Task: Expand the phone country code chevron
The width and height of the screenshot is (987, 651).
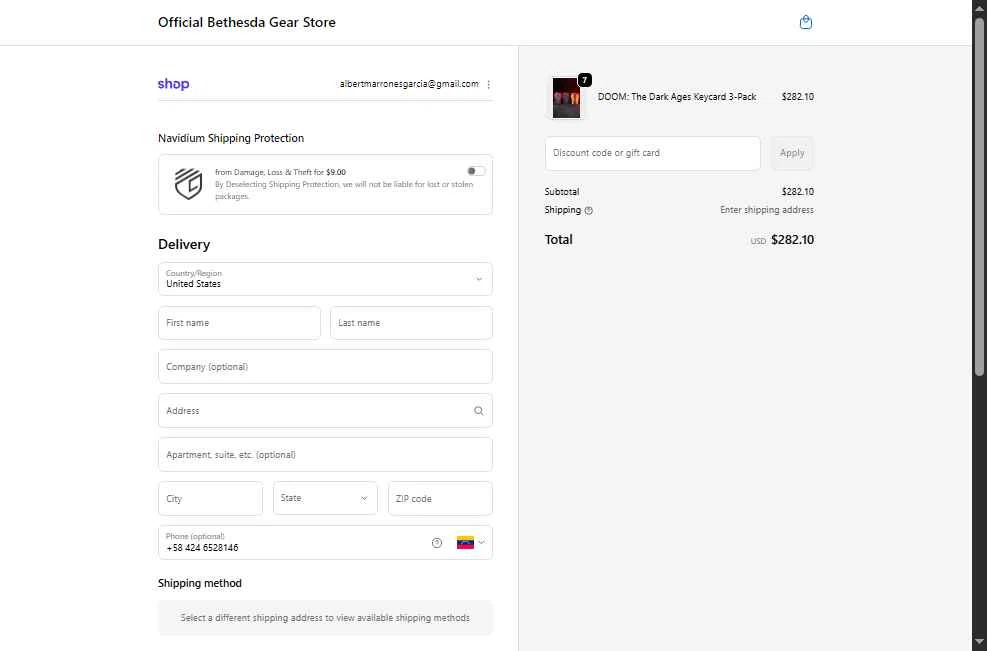Action: (x=482, y=543)
